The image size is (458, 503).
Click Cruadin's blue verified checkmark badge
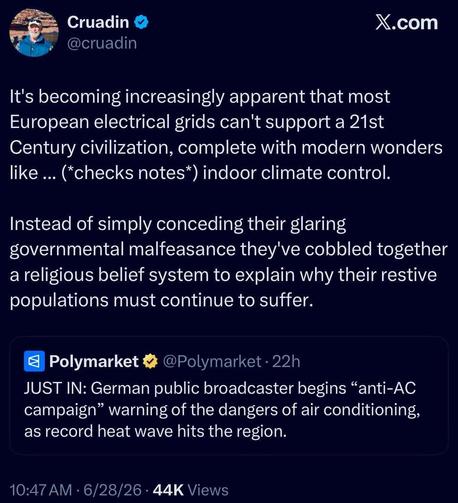141,22
